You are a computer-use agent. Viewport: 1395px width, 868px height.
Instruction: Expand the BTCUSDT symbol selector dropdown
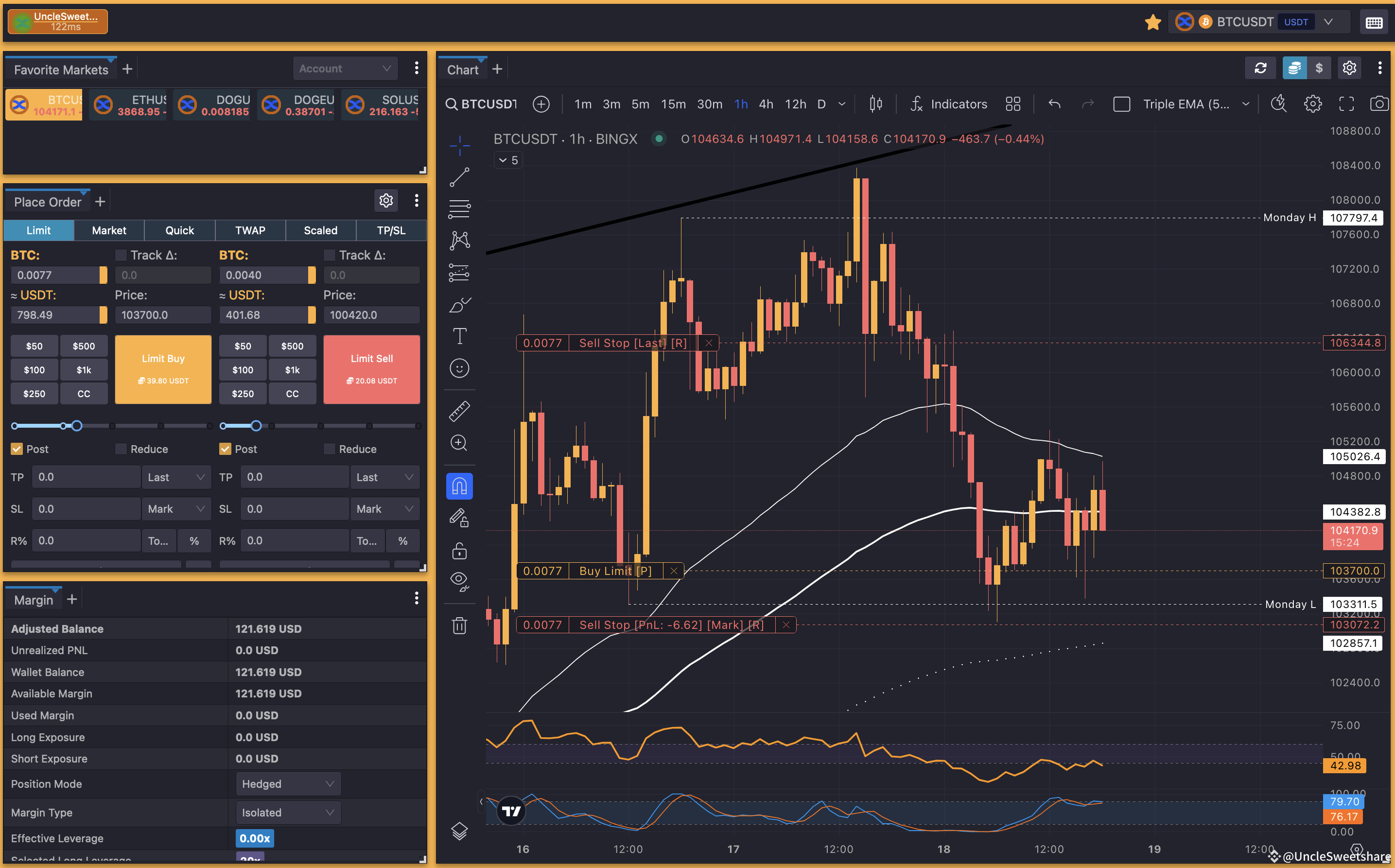tap(1328, 22)
